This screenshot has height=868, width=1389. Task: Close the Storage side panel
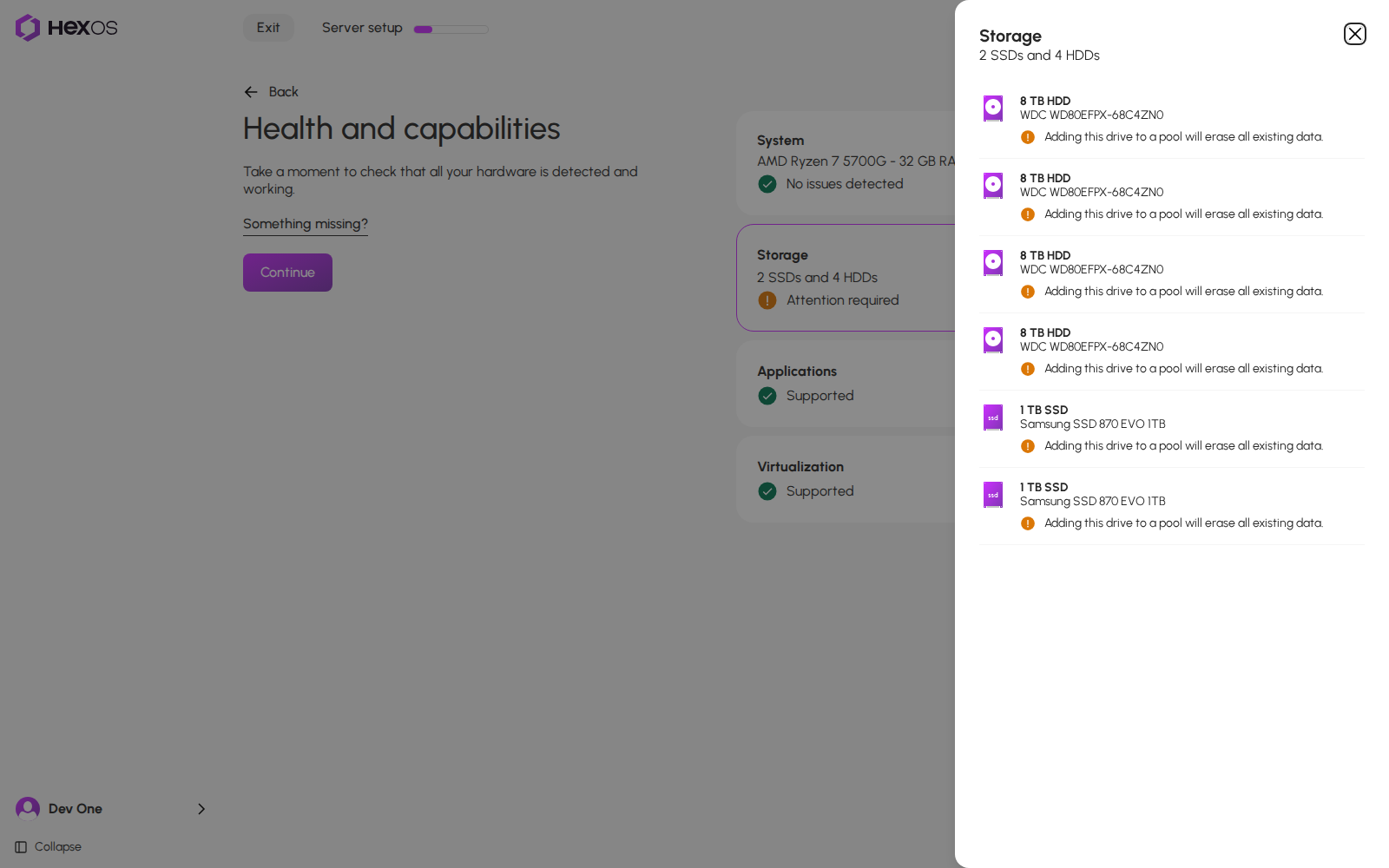click(1354, 34)
